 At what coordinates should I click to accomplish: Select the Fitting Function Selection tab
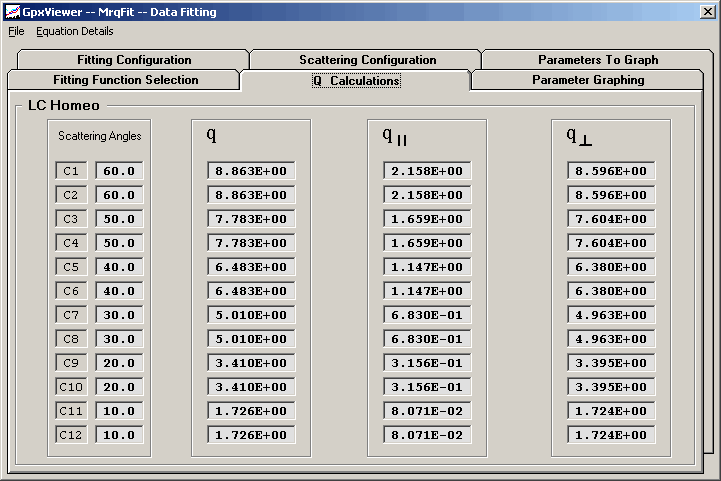coord(126,80)
